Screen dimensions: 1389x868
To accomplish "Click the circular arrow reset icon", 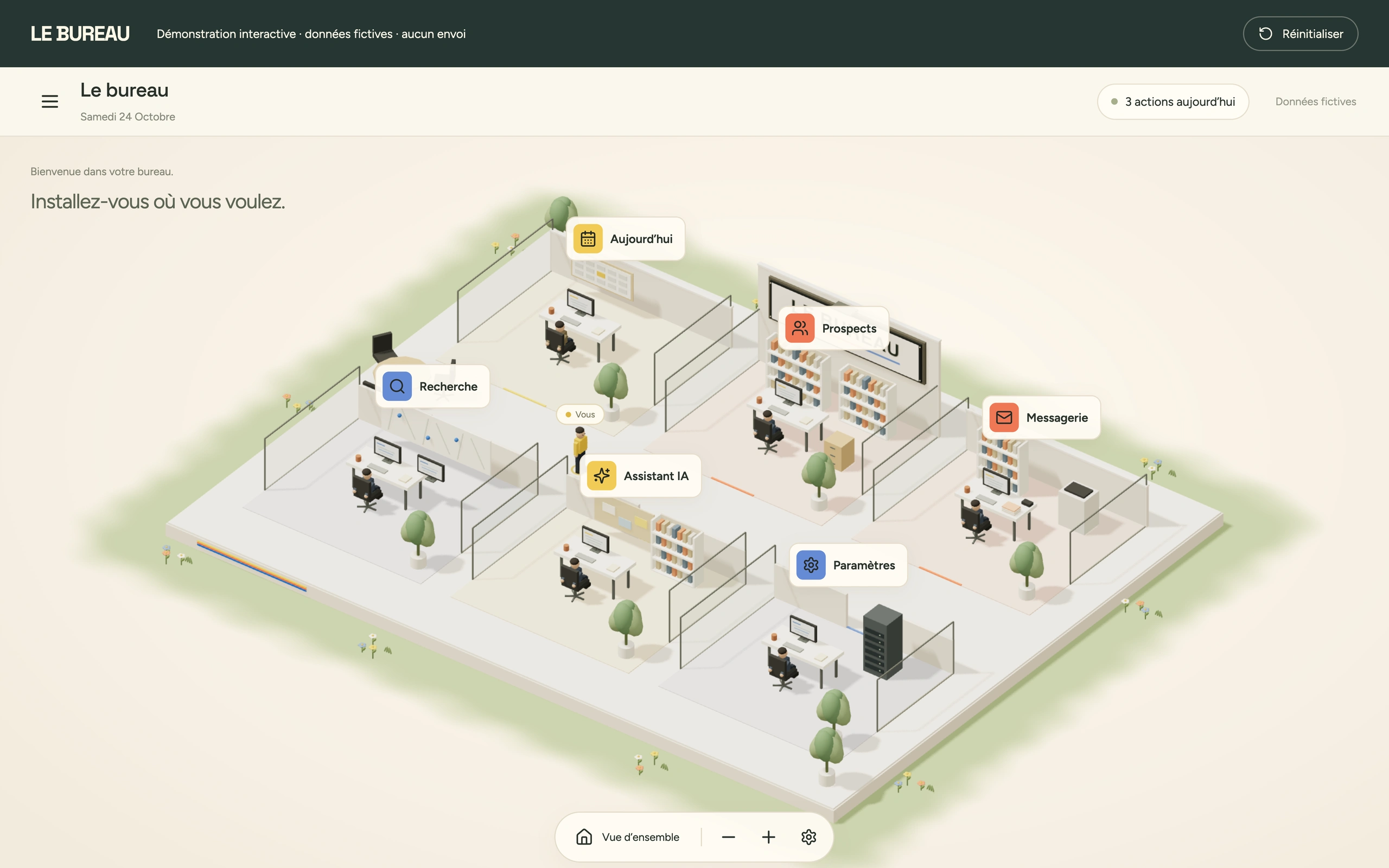I will click(x=1266, y=34).
